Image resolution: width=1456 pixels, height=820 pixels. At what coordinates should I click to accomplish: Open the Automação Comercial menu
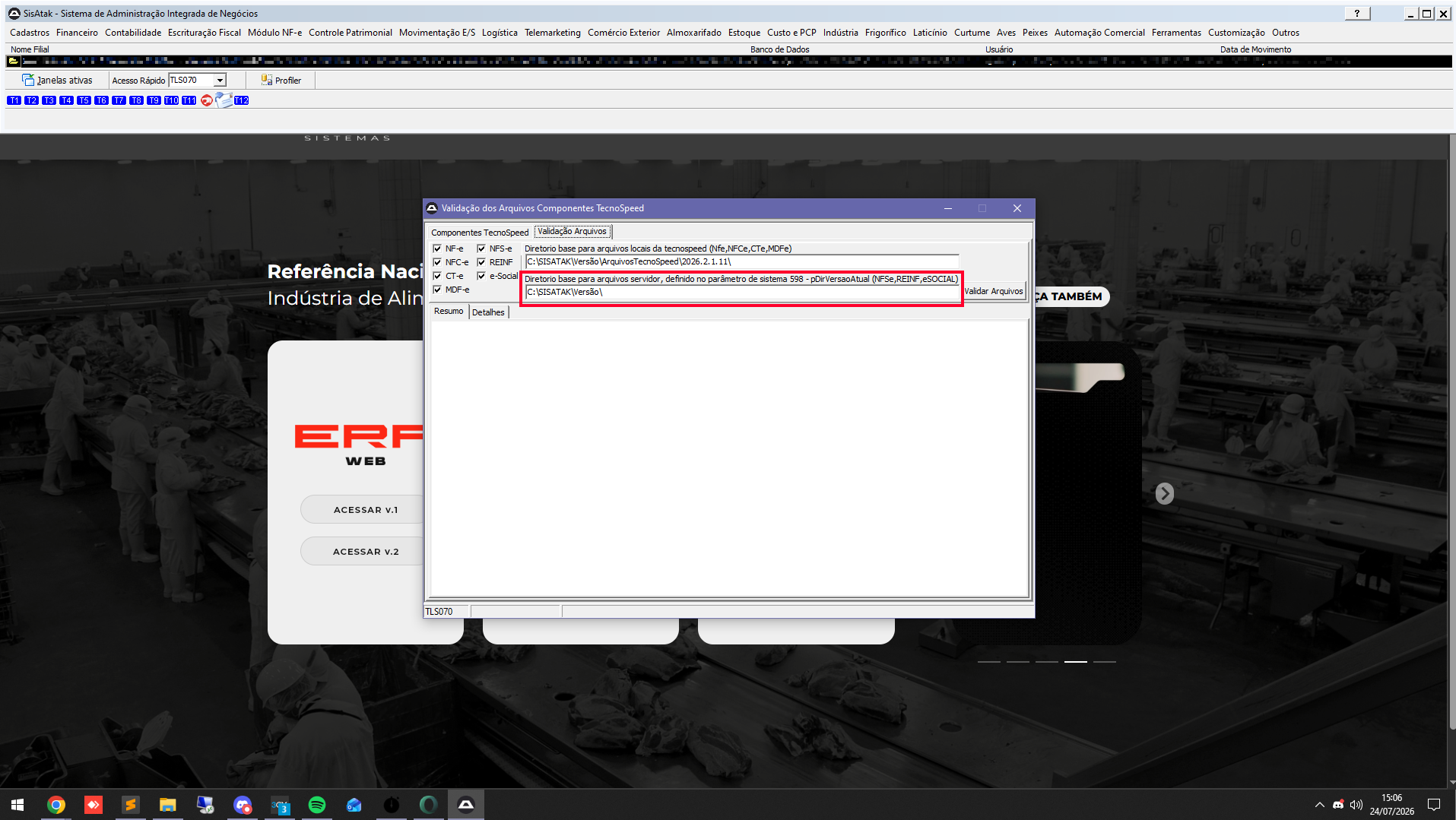[x=1099, y=33]
